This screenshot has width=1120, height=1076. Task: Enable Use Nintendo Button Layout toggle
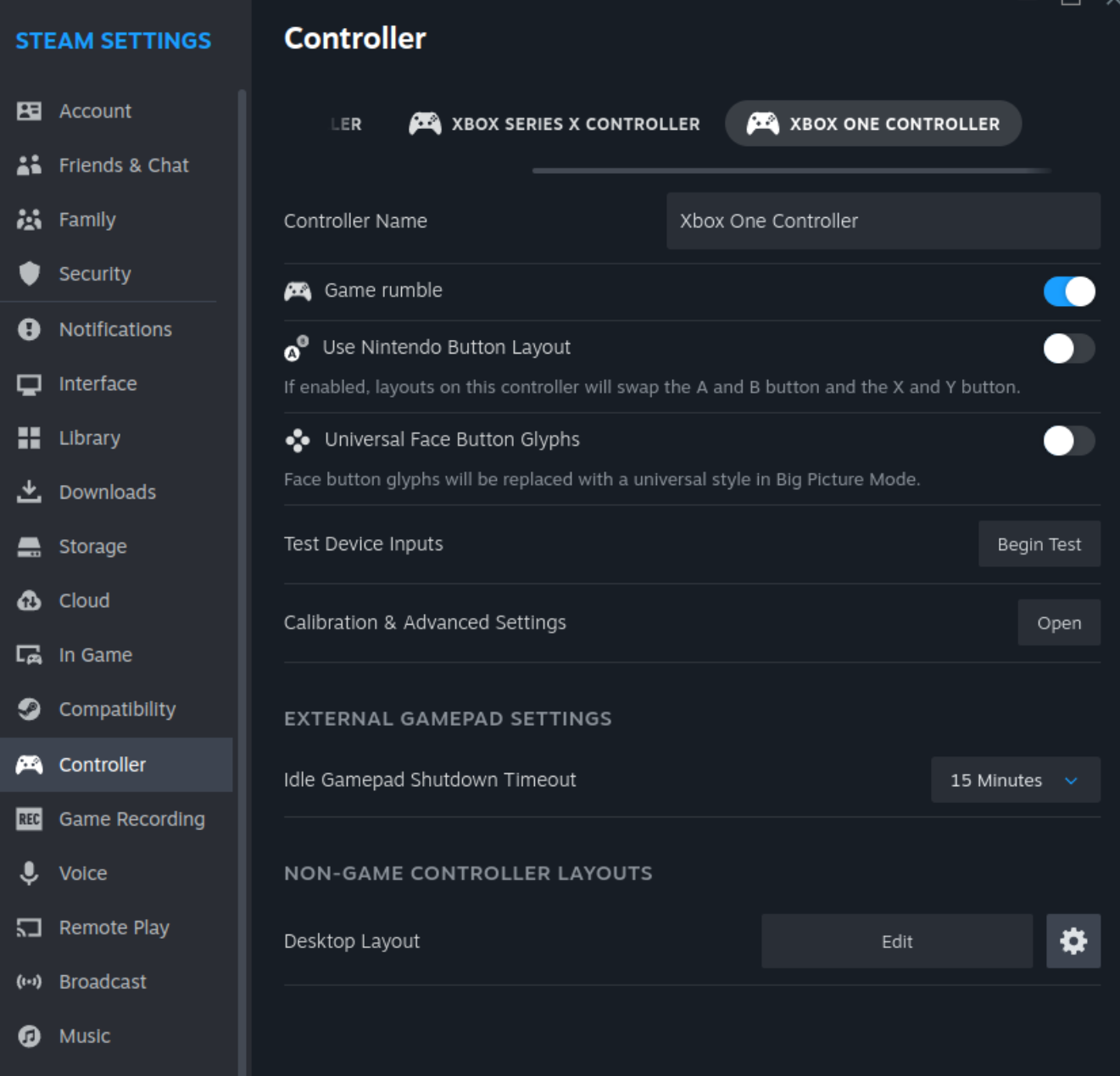[1069, 348]
